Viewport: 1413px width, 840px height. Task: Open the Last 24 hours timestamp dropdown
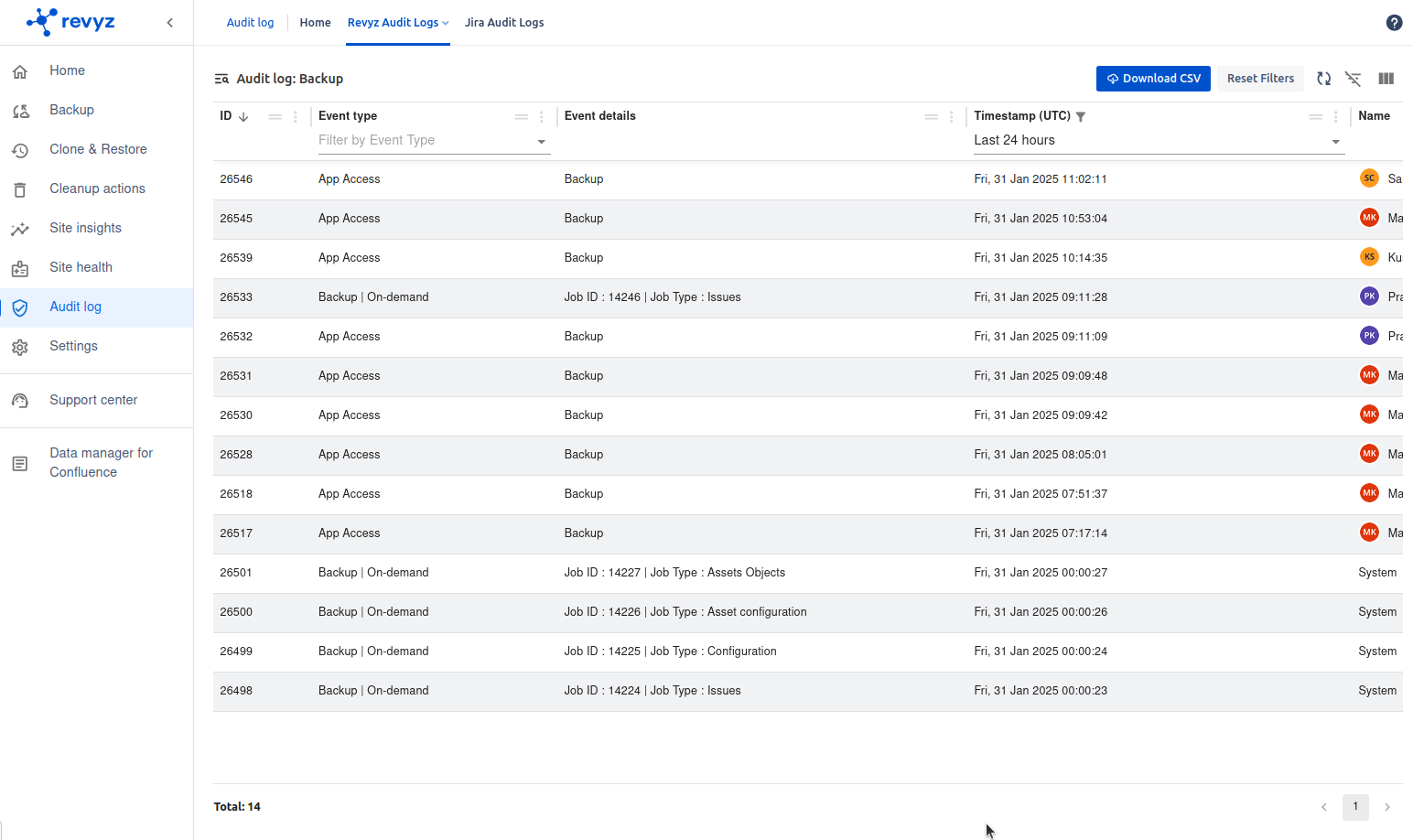1335,141
